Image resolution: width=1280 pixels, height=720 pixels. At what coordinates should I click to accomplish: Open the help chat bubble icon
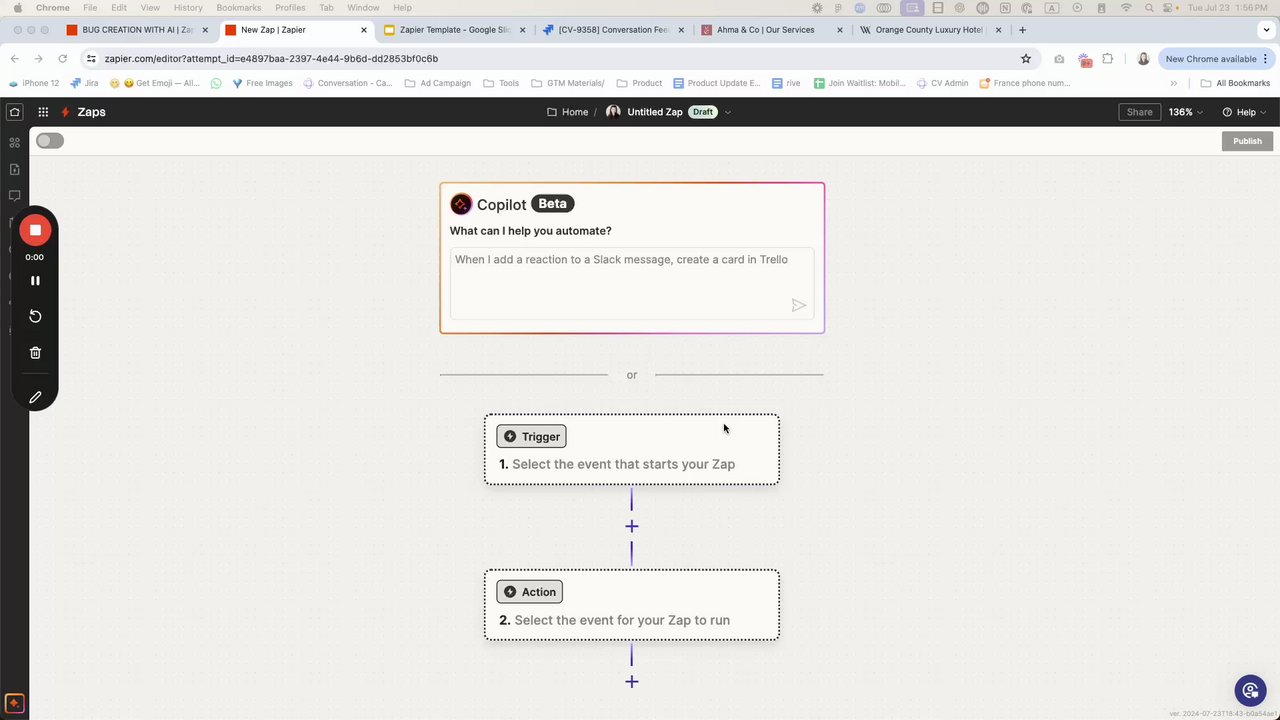coord(1249,690)
